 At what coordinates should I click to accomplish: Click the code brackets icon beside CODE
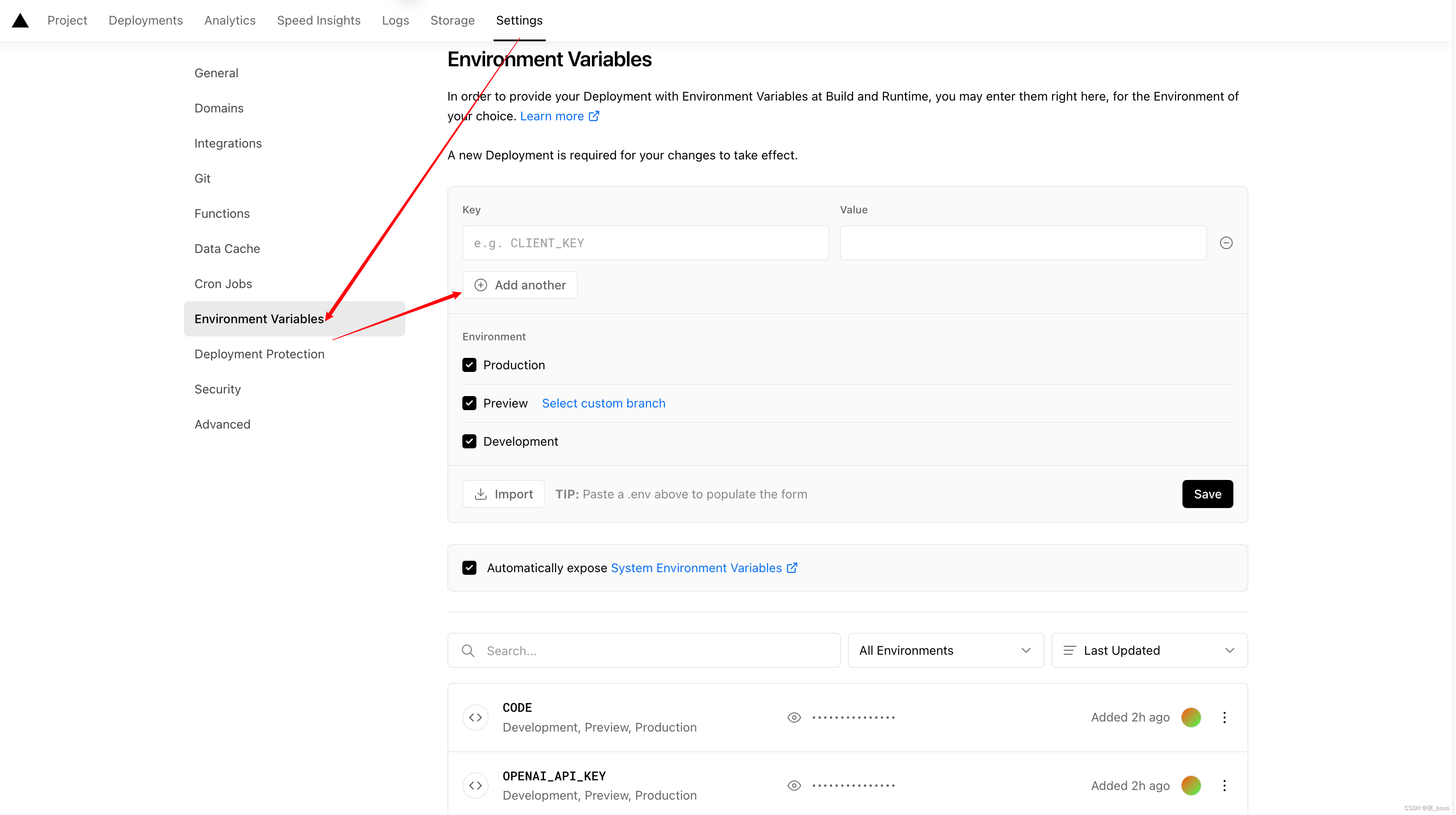click(476, 717)
